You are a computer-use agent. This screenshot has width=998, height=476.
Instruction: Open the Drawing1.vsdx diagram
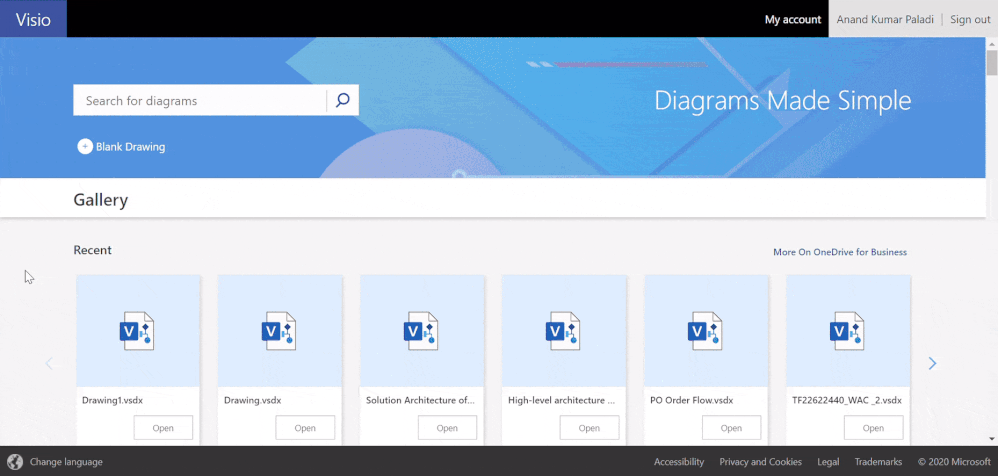point(163,428)
